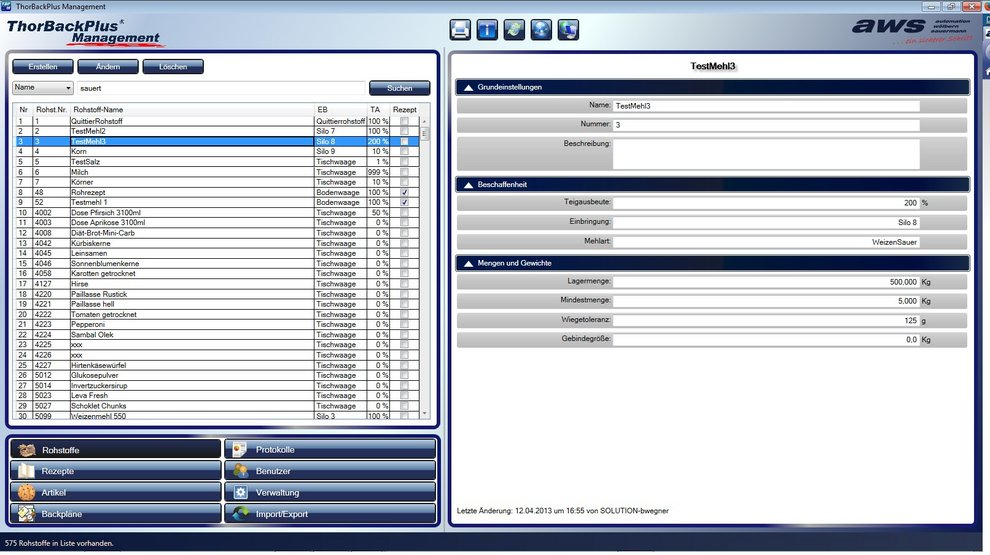The height and width of the screenshot is (555, 990).
Task: Select the 'Sambal Olek' row
Action: click(217, 335)
